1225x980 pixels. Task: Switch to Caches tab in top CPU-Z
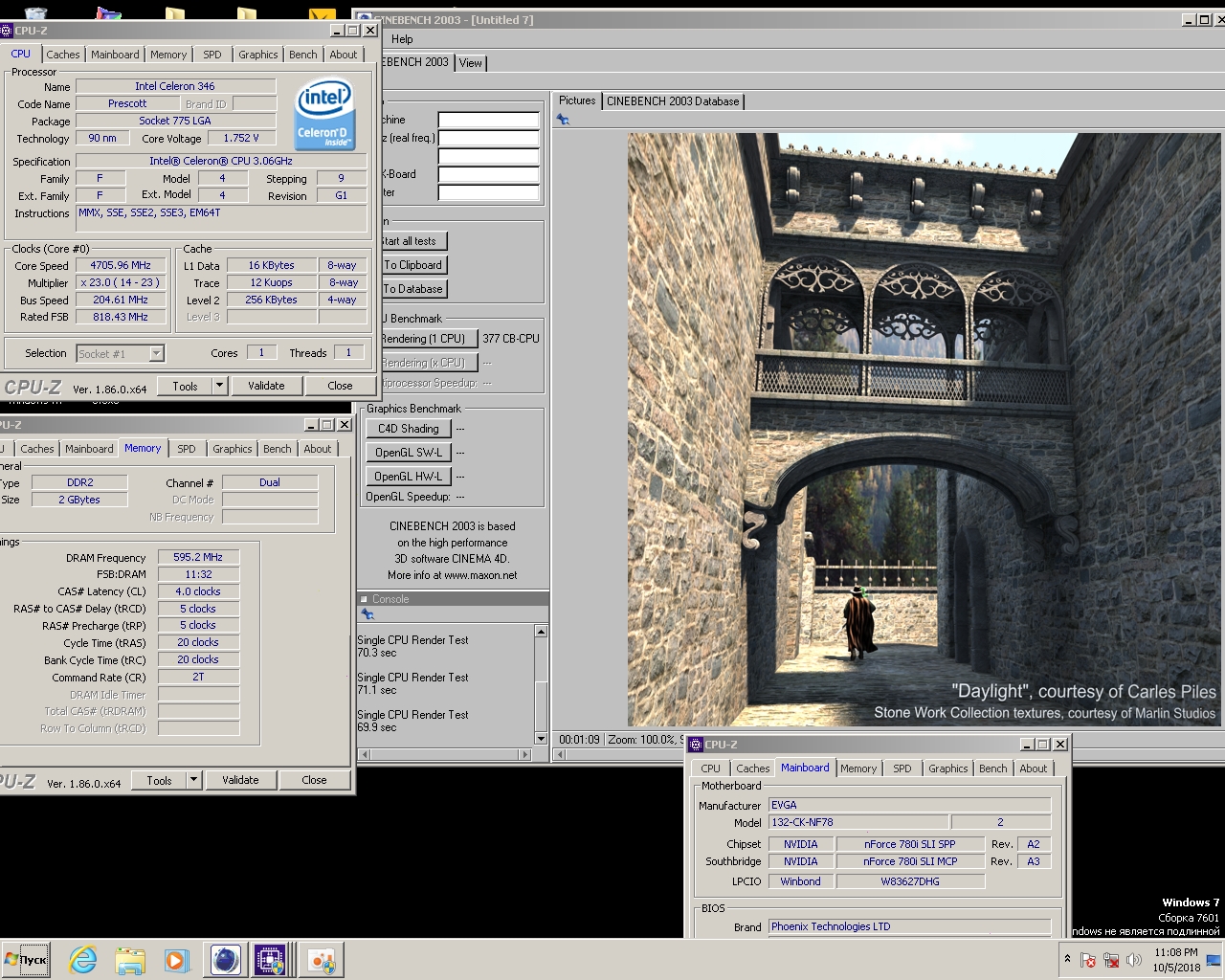pos(63,55)
